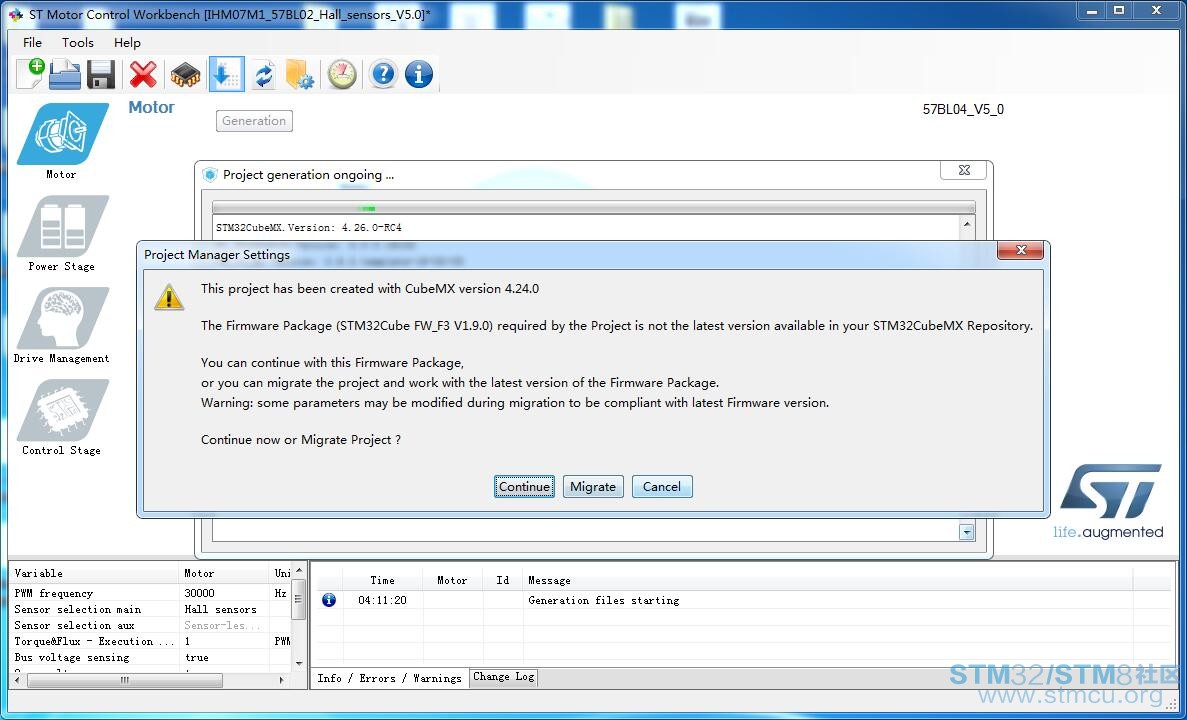Click the blue info toolbar icon
This screenshot has width=1187, height=720.
[x=419, y=74]
